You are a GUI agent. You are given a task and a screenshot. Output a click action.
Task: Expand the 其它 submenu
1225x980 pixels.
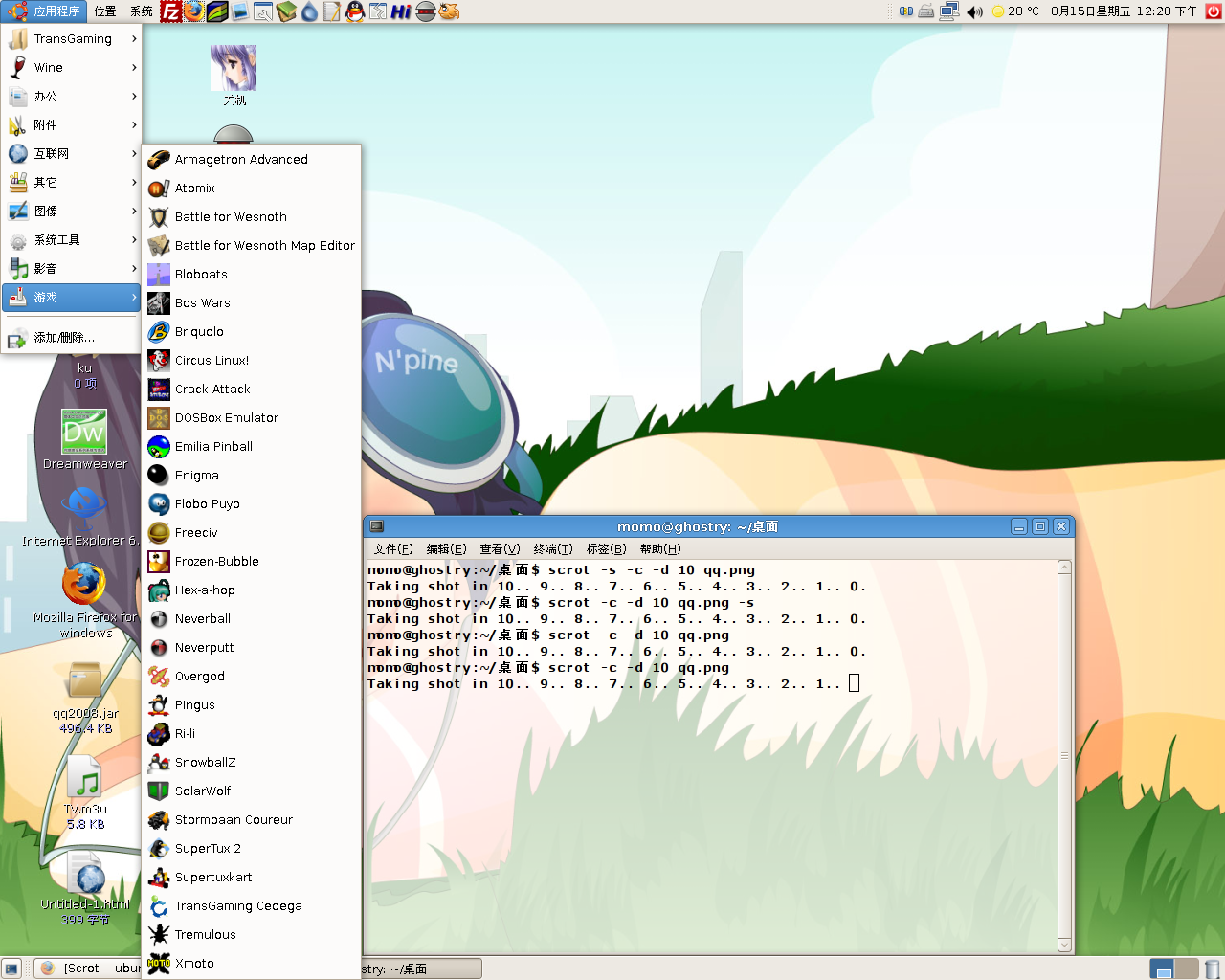(72, 183)
